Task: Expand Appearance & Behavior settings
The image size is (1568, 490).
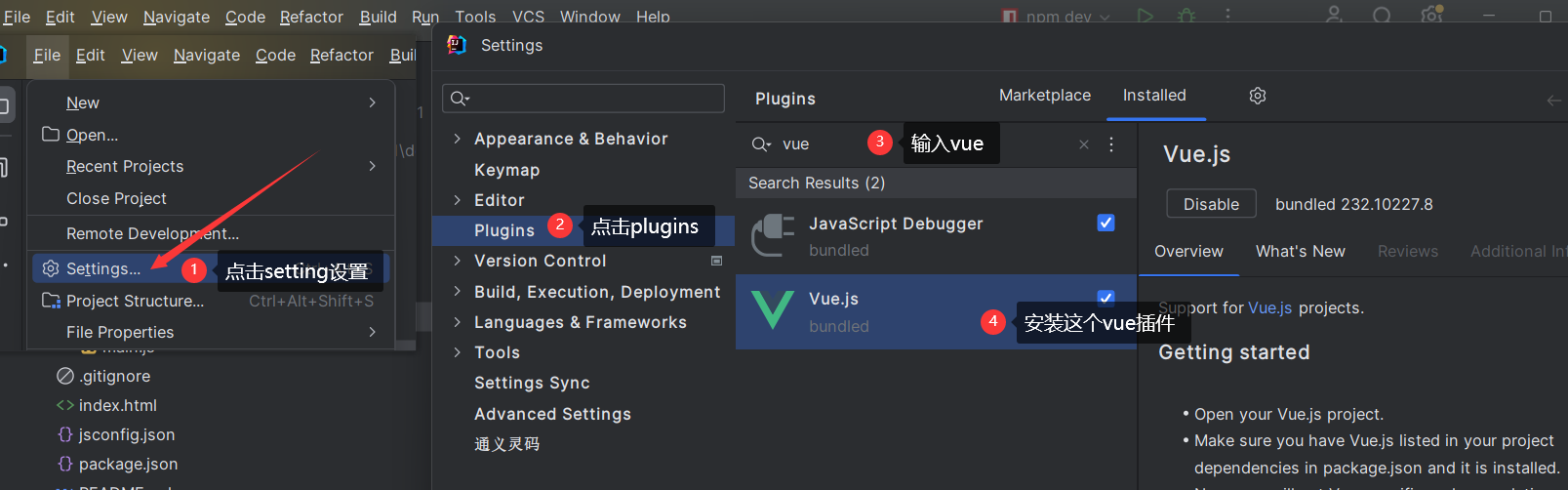Action: (457, 139)
